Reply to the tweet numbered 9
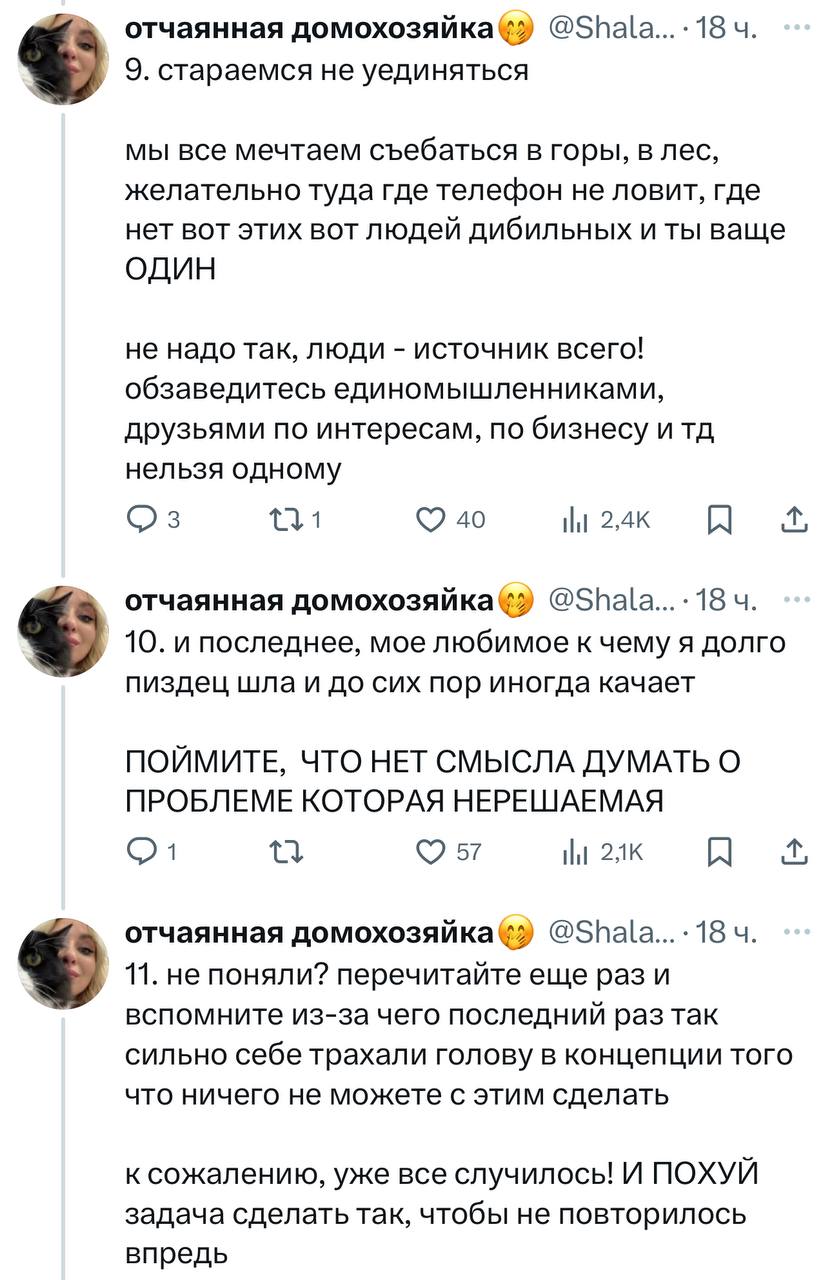Viewport: 832px width, 1280px height. tap(141, 519)
